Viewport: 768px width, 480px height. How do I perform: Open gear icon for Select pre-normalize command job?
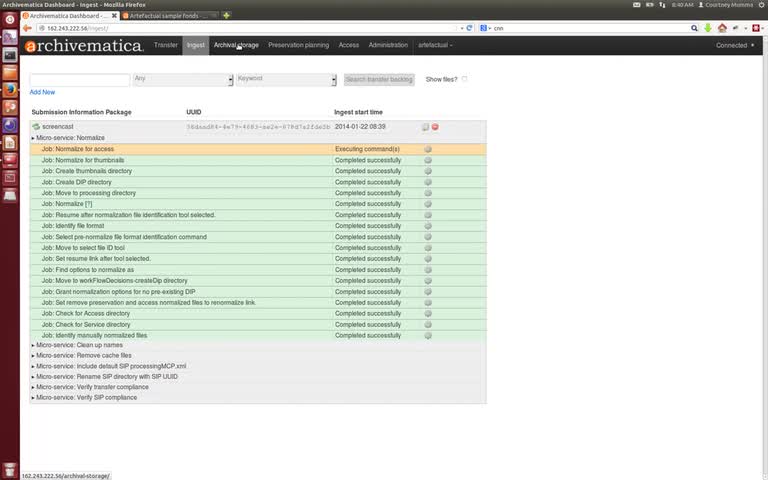point(428,237)
